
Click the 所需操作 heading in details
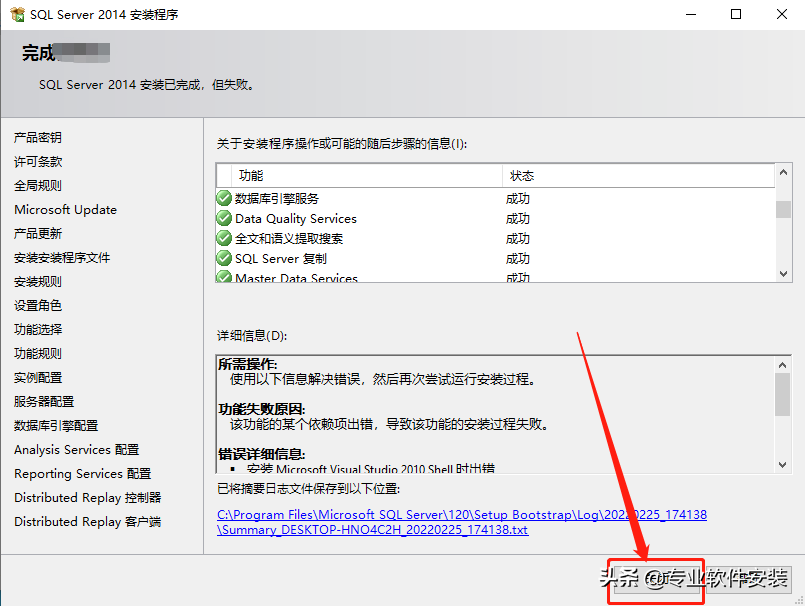point(247,364)
